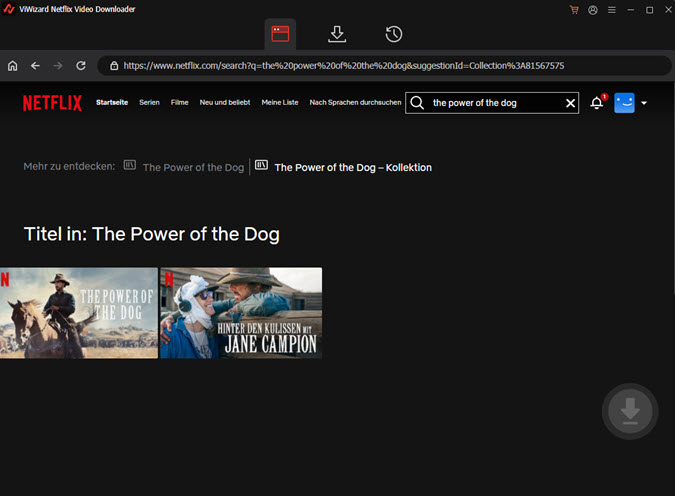Open Hinter den Kulissen mit Jane Campion thumbnail
The width and height of the screenshot is (675, 496).
(241, 313)
